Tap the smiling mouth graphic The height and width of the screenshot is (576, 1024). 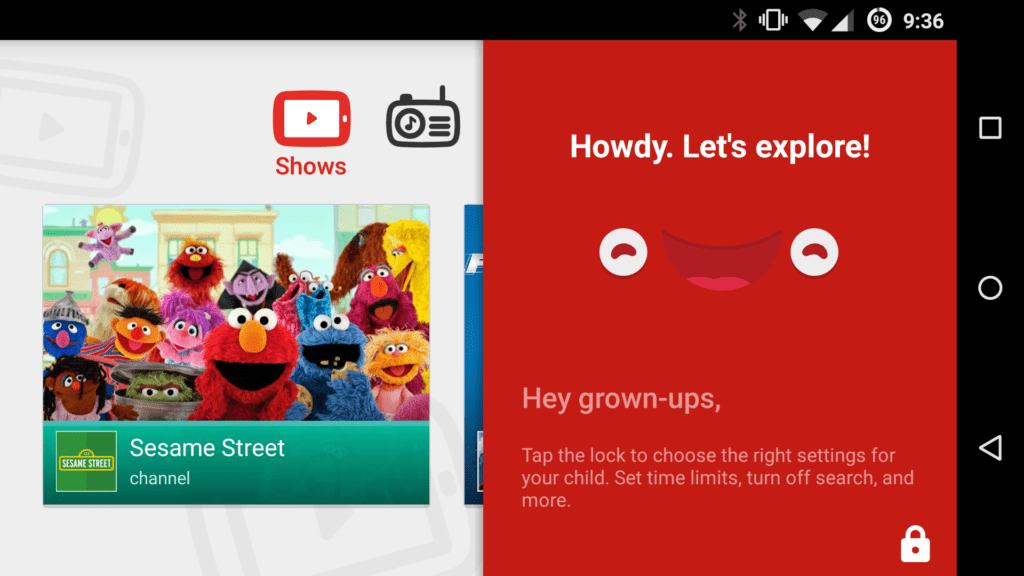(x=721, y=259)
